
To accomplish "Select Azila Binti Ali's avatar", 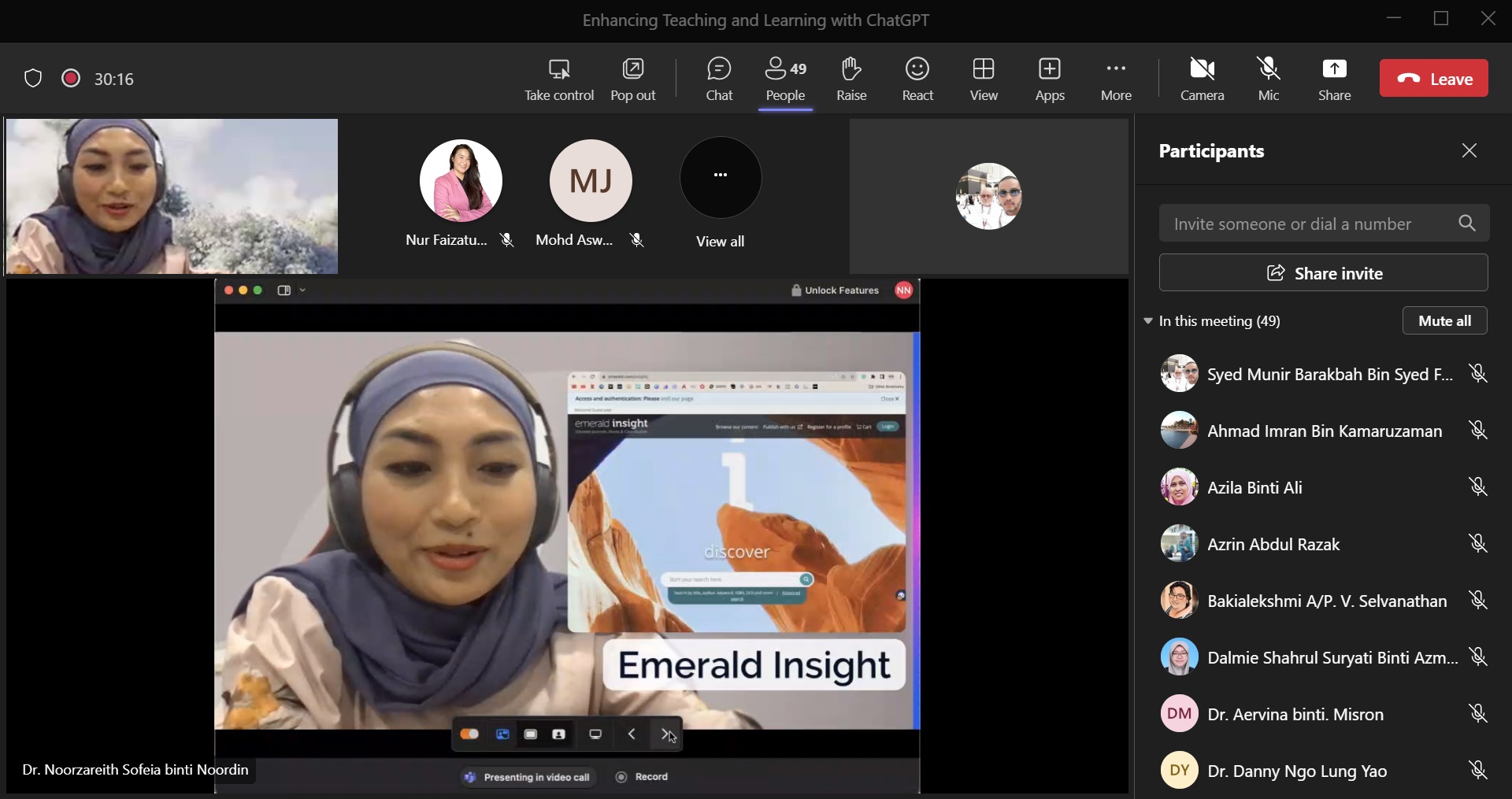I will pos(1179,486).
